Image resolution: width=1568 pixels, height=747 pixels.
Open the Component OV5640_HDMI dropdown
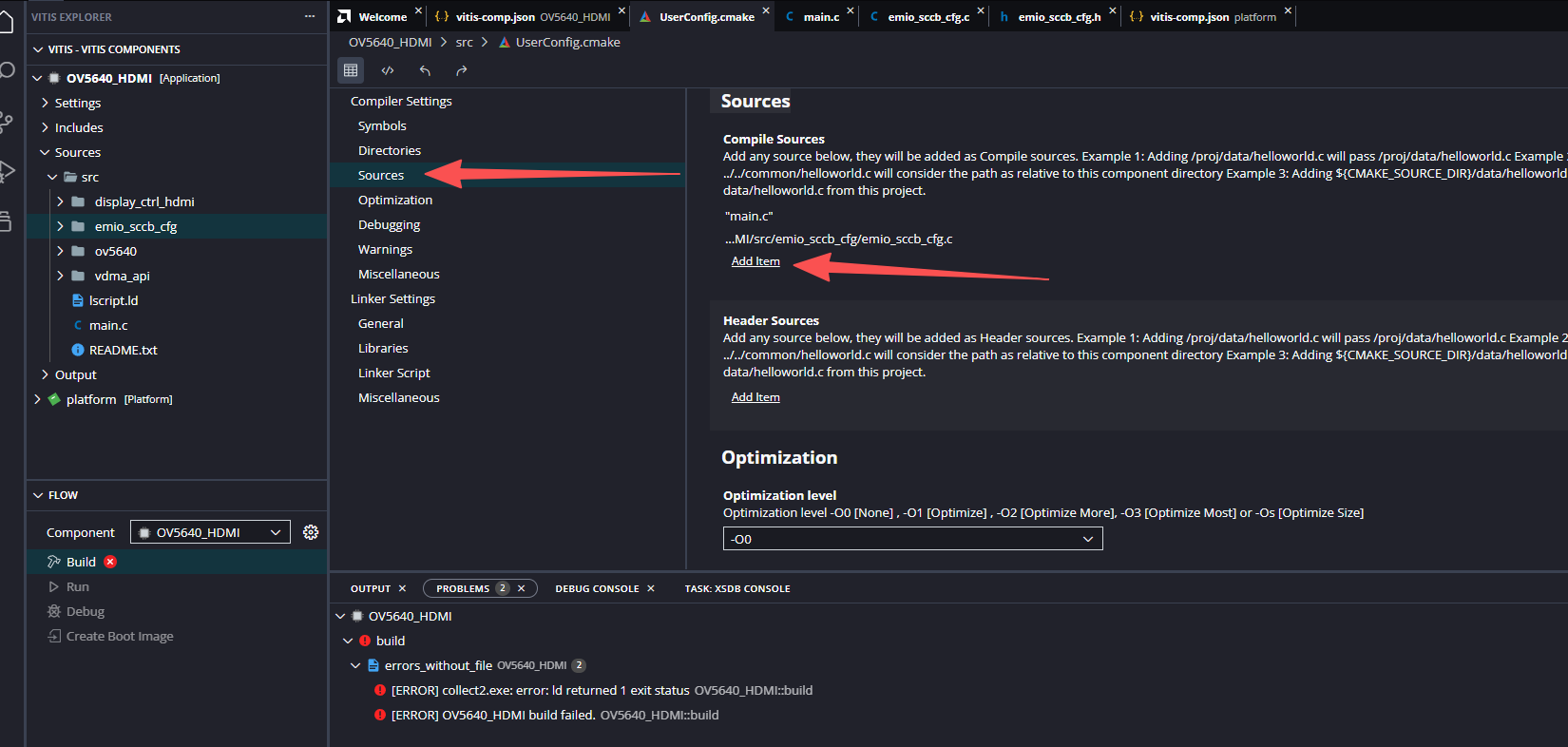[x=210, y=532]
